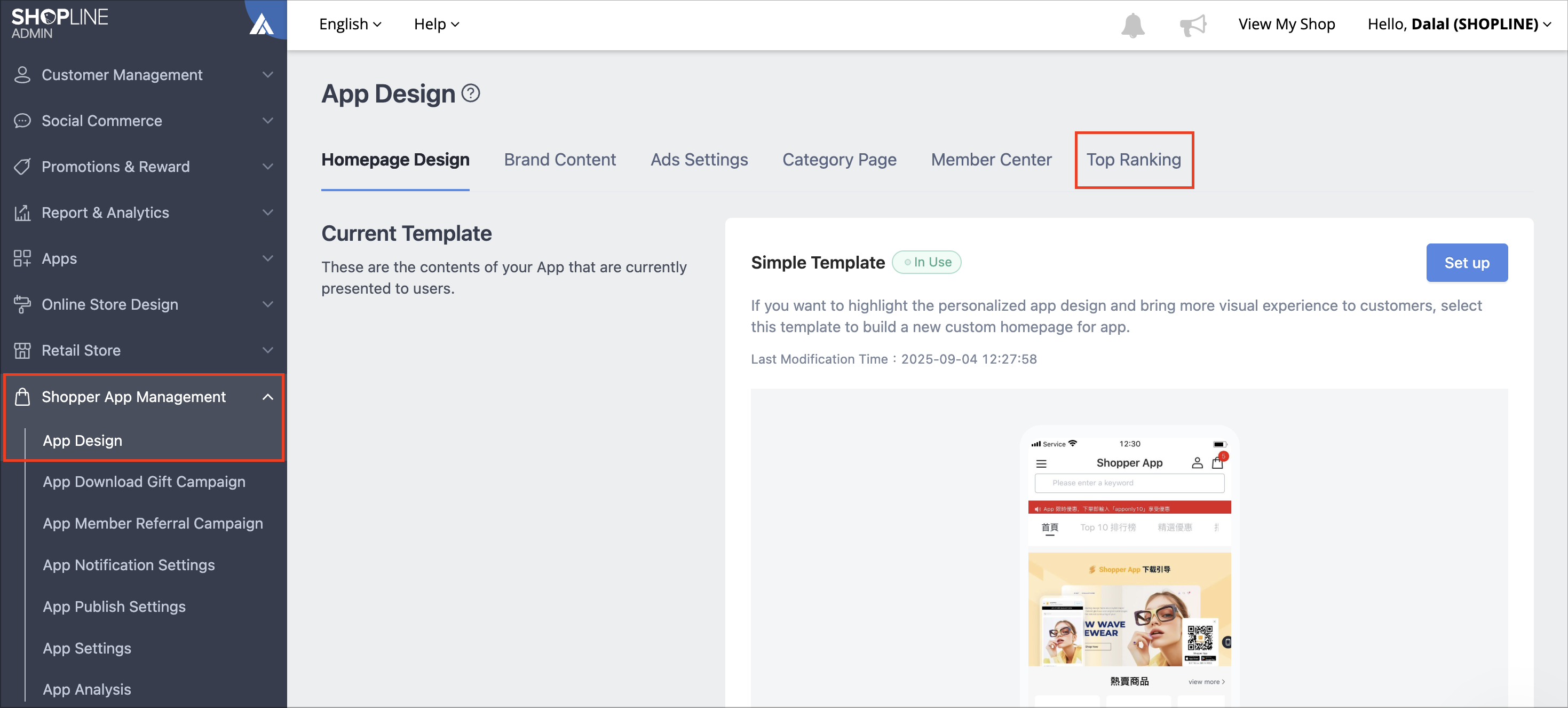Collapse the Shopper App Management chevron

[268, 397]
